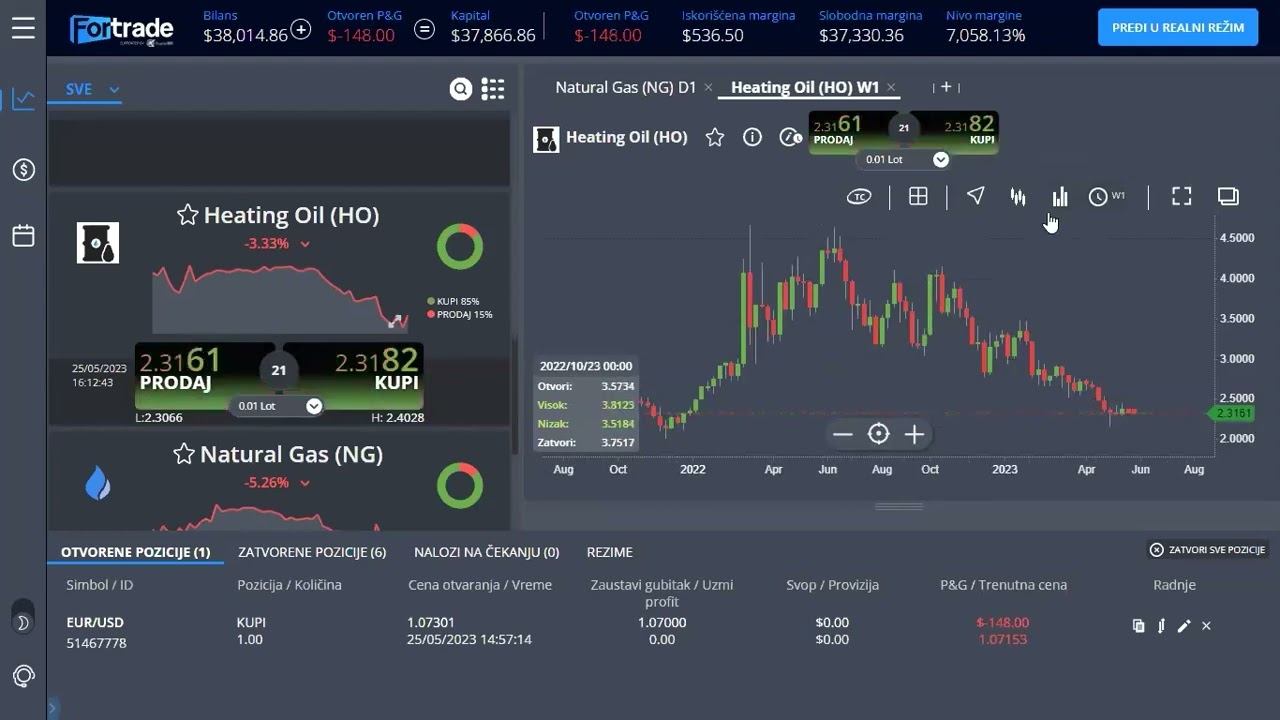The height and width of the screenshot is (720, 1280).
Task: Favorite Heating Oil in chart header
Action: 715,138
